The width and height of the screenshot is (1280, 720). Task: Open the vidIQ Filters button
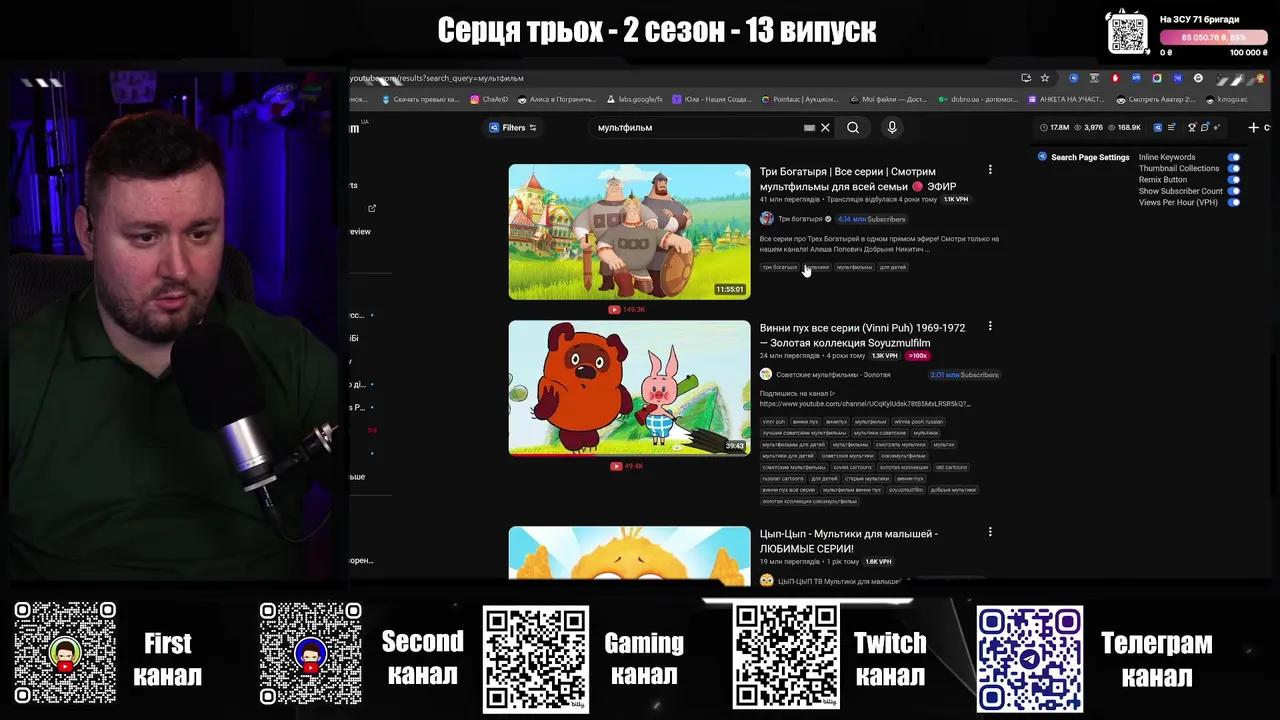[513, 128]
